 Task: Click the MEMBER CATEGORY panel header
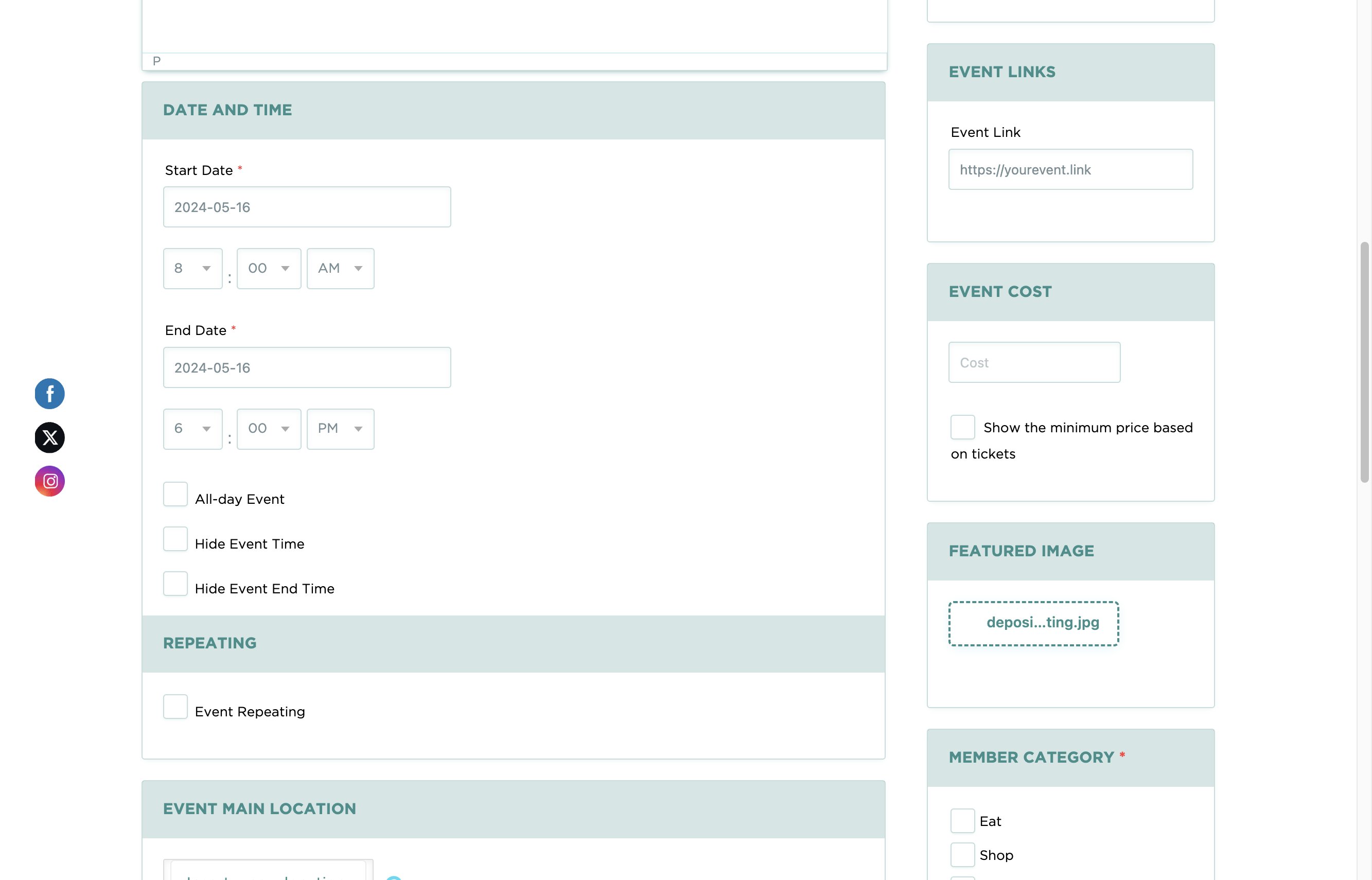click(x=1071, y=758)
